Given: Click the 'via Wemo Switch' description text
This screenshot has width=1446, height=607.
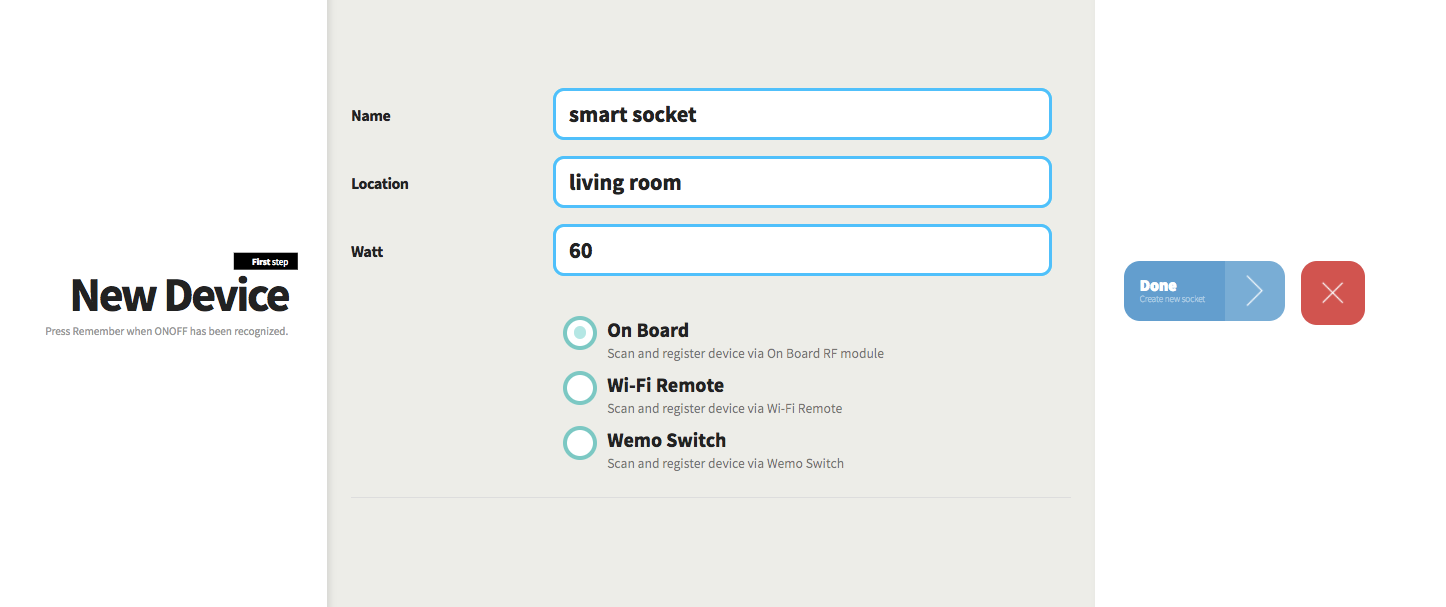Looking at the screenshot, I should (x=725, y=463).
